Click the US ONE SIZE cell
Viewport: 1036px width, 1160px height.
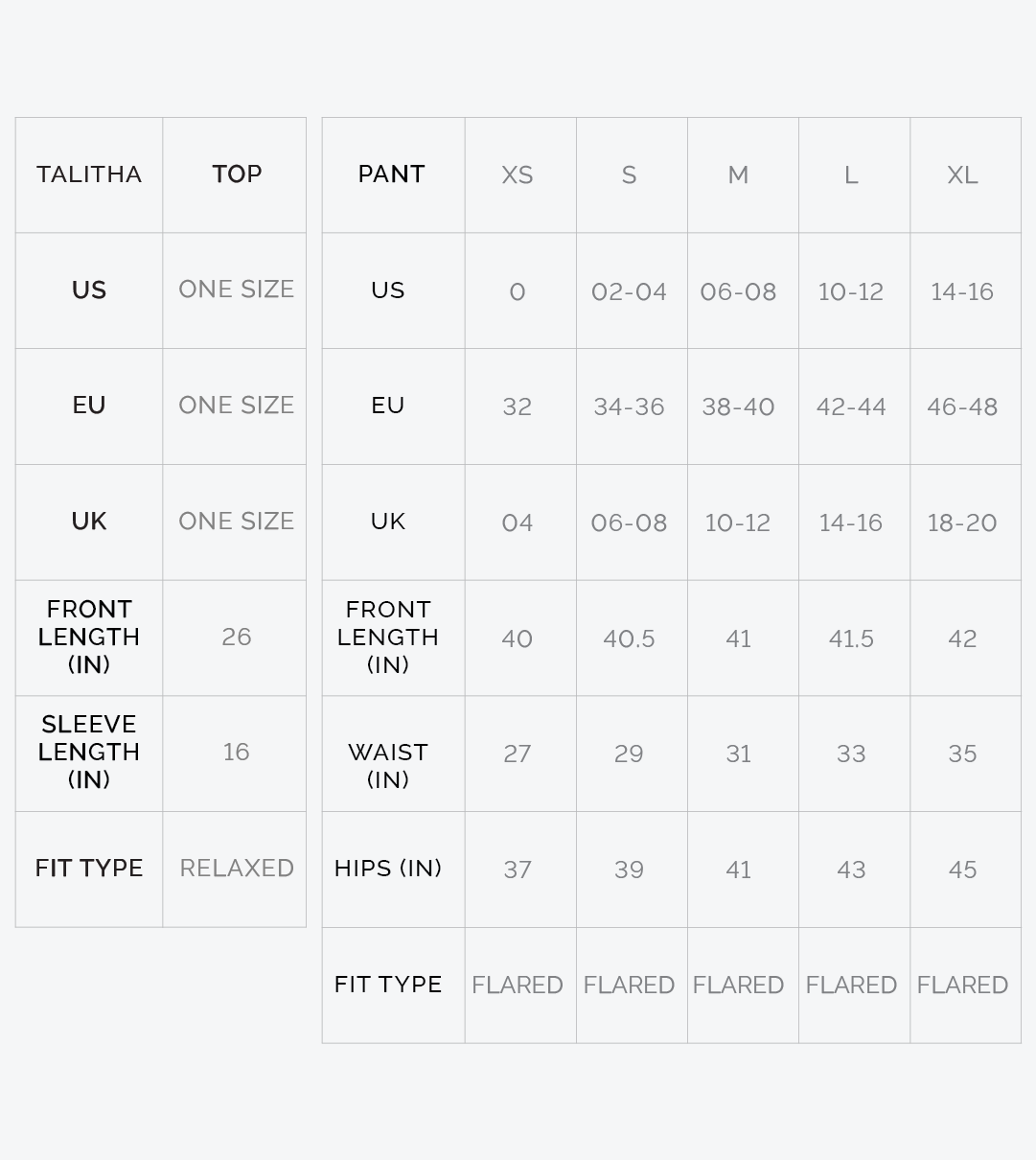point(236,290)
